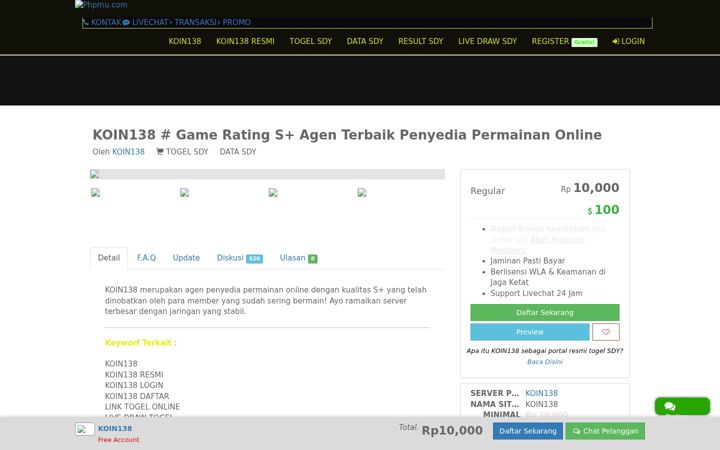Open the KOIN138 server link in info panel
The height and width of the screenshot is (450, 720).
pos(541,393)
